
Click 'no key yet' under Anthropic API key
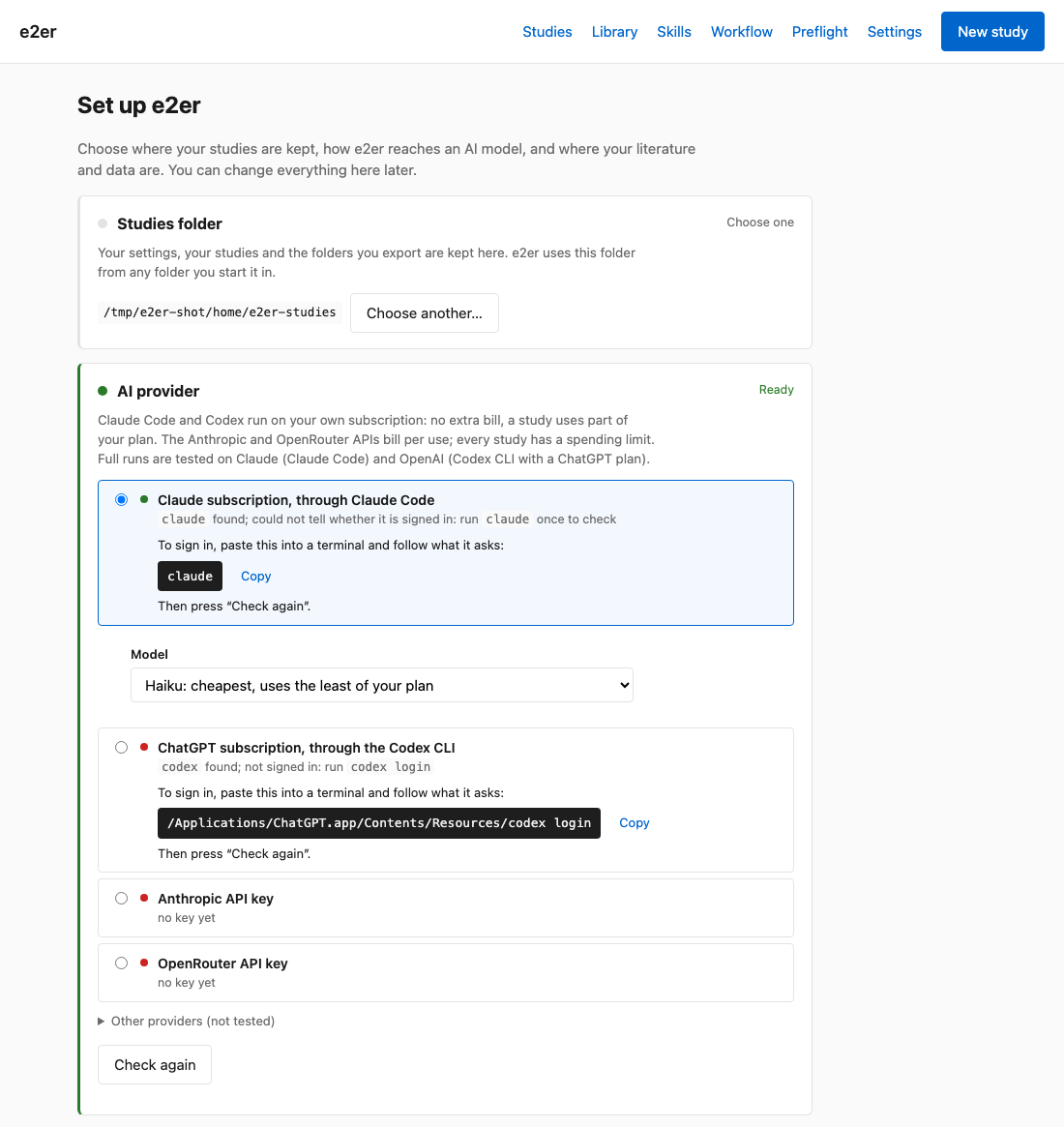(186, 918)
